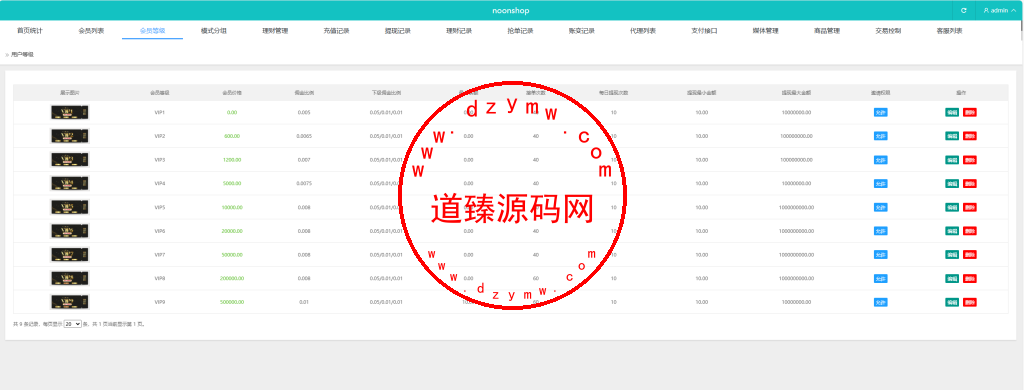Toggle blue permission badge in VIP8 row
The image size is (1024, 390).
(880, 278)
